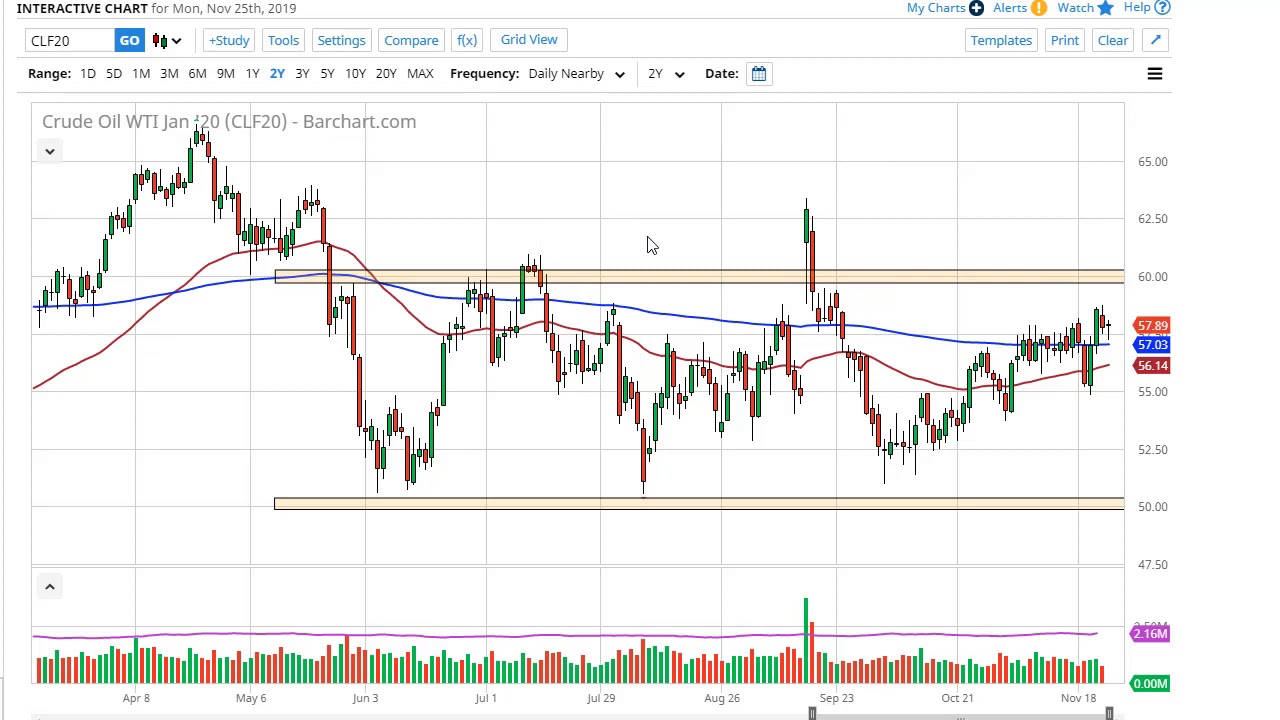Select the MAX range
Screen dimensions: 1280x720
coord(420,73)
